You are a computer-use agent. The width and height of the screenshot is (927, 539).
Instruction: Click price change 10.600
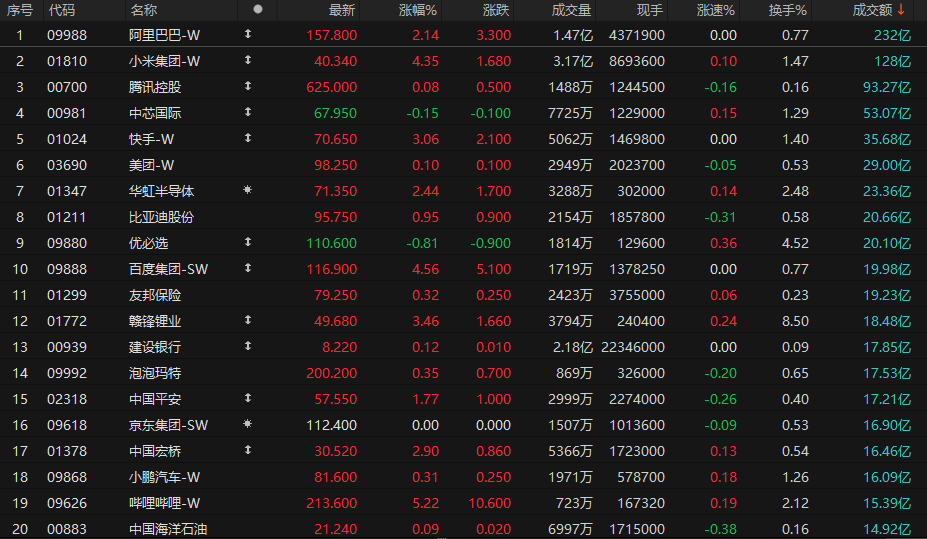pos(490,504)
